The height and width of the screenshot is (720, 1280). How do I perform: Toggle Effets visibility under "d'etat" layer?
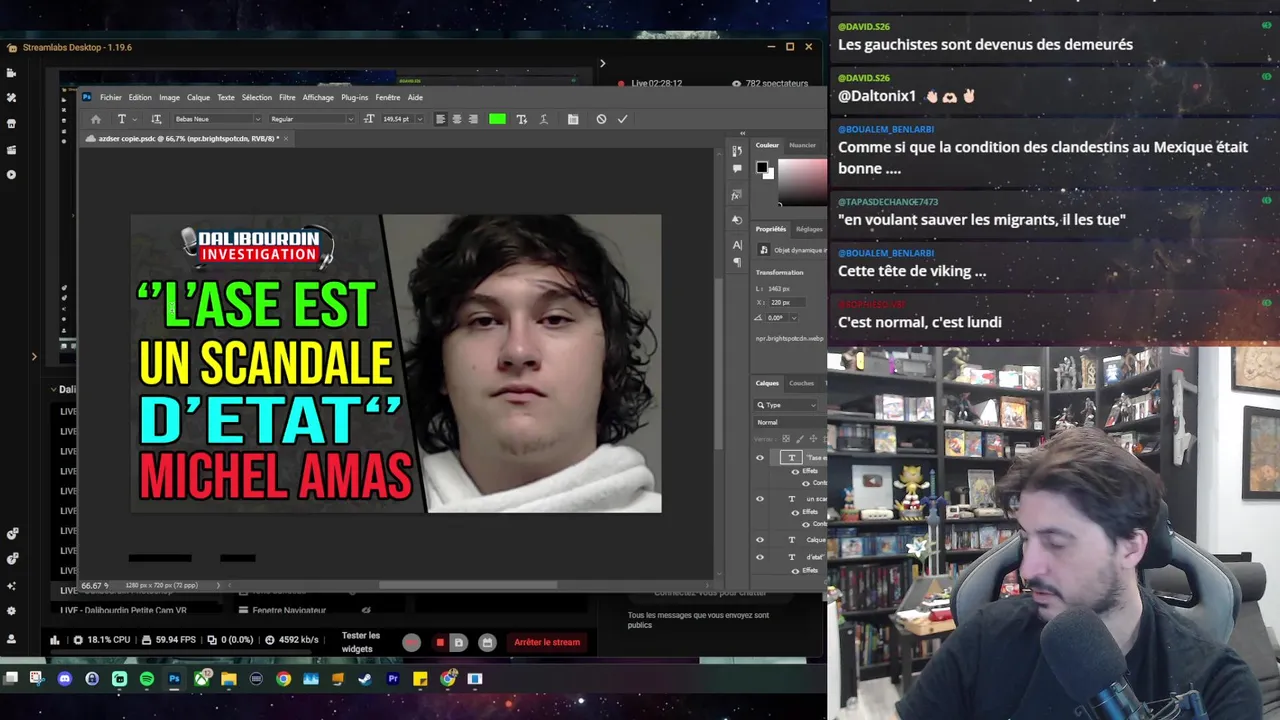[x=795, y=570]
